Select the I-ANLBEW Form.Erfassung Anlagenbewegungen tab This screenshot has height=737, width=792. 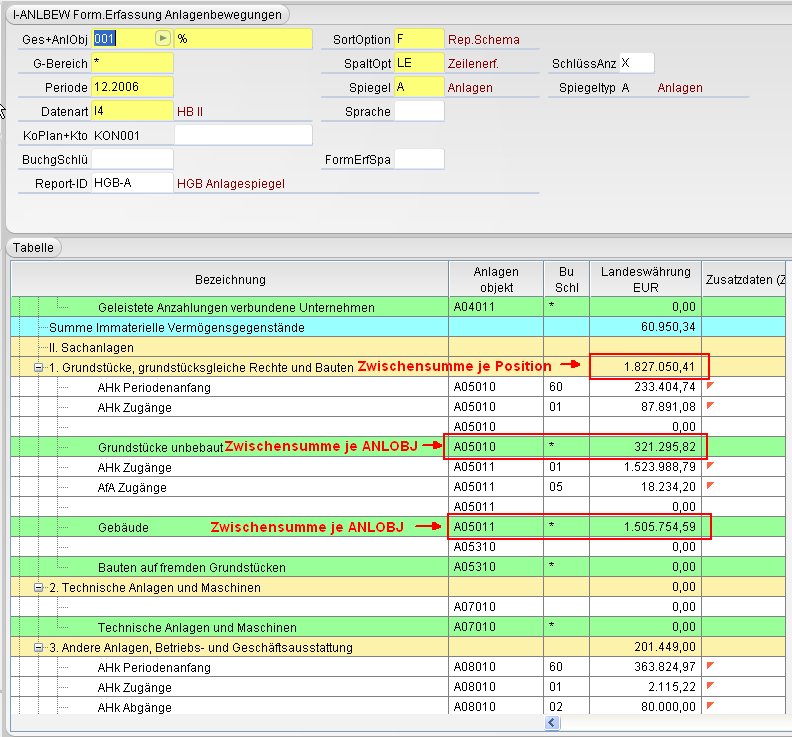point(147,15)
